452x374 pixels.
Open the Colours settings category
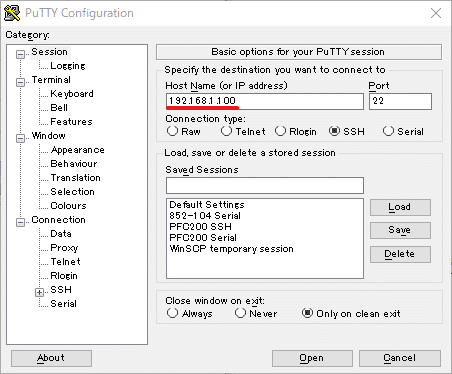pyautogui.click(x=68, y=206)
